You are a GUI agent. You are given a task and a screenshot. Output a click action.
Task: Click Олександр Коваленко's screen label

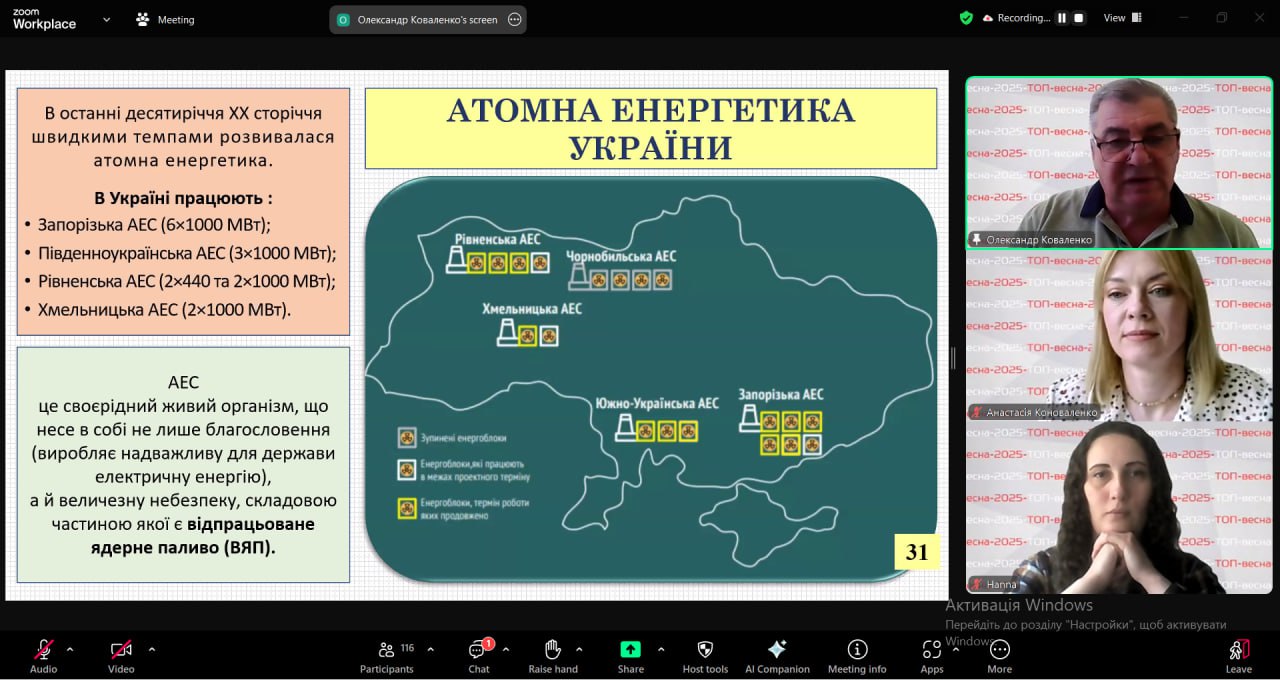(x=427, y=19)
